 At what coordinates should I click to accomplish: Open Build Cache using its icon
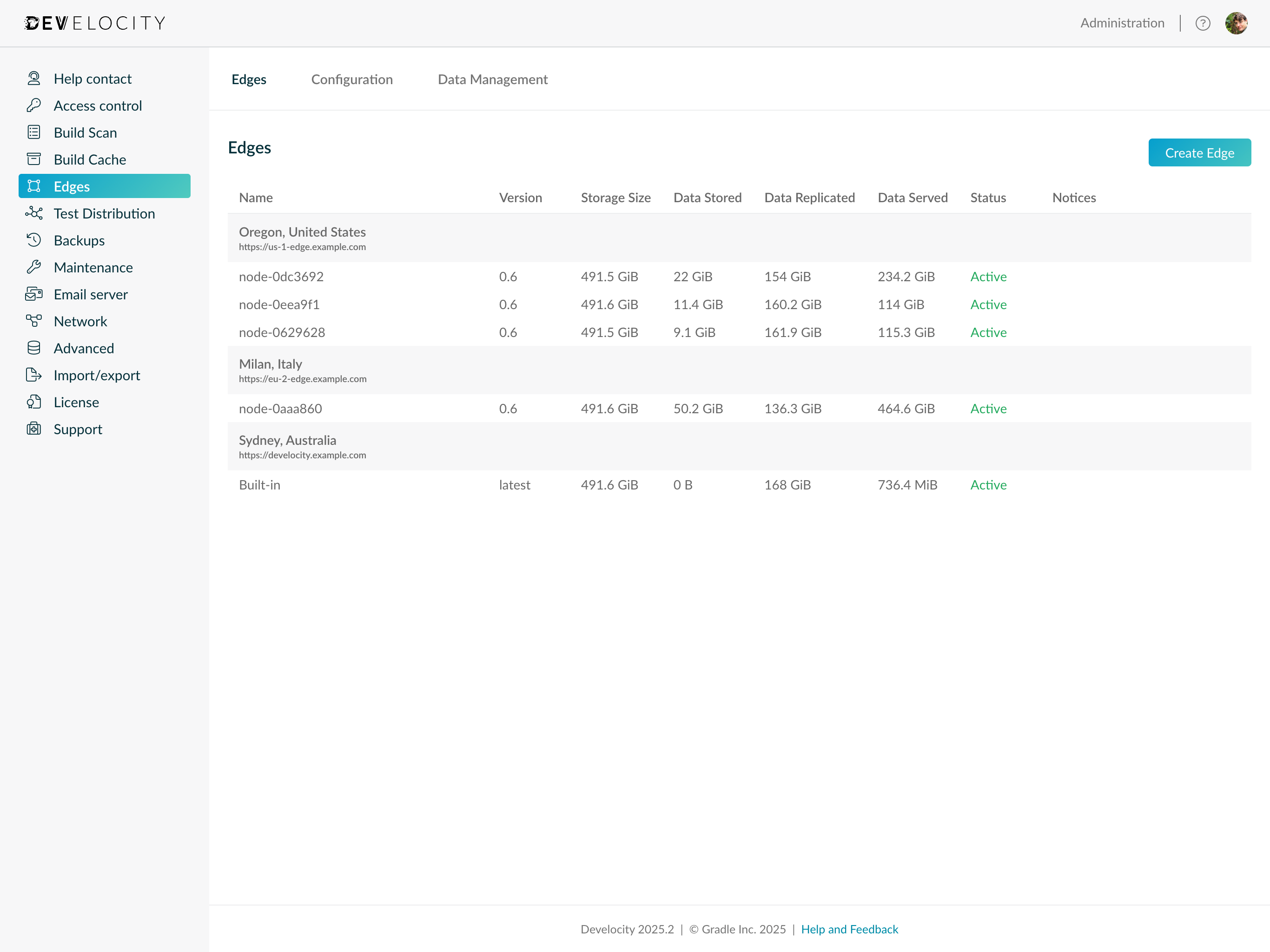pos(34,159)
